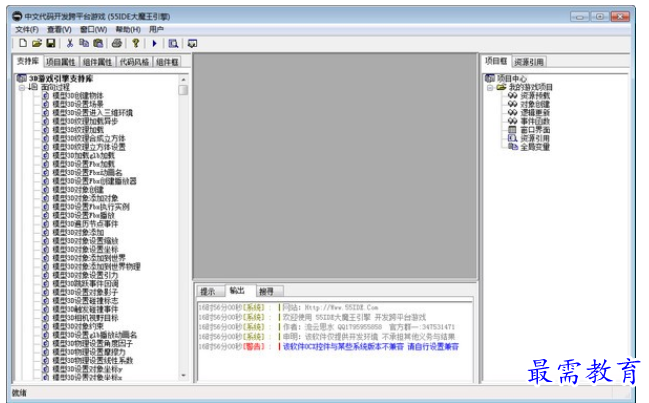Click the 欢迎使用 SSIDE大魔王引擎 log line
The width and height of the screenshot is (649, 403).
[x=312, y=317]
